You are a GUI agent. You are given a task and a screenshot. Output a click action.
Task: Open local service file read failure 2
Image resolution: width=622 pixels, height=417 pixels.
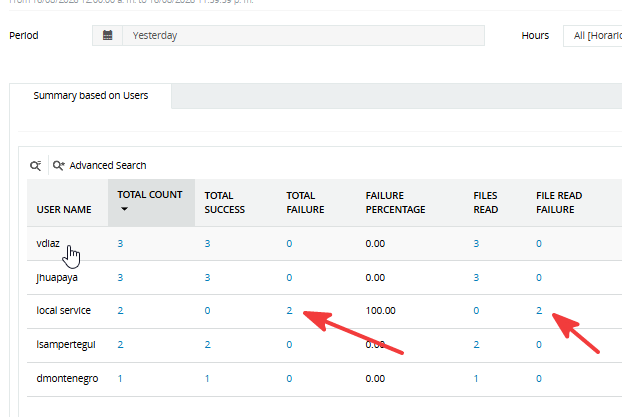(x=539, y=311)
